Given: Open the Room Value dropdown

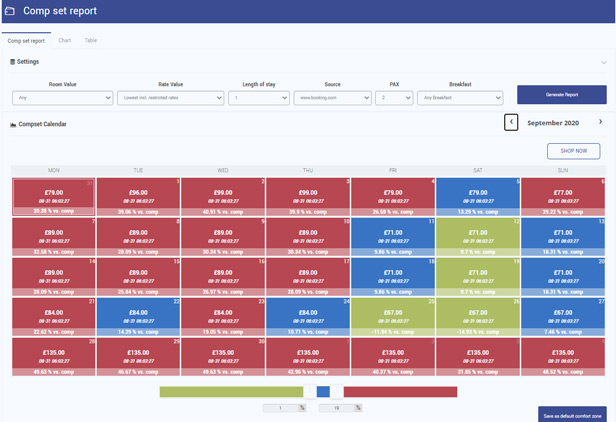Looking at the screenshot, I should pos(62,98).
